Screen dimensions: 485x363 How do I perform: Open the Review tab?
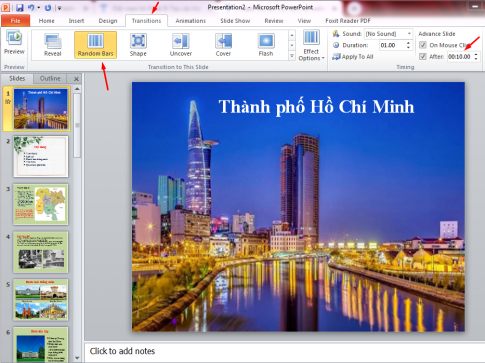pos(274,21)
